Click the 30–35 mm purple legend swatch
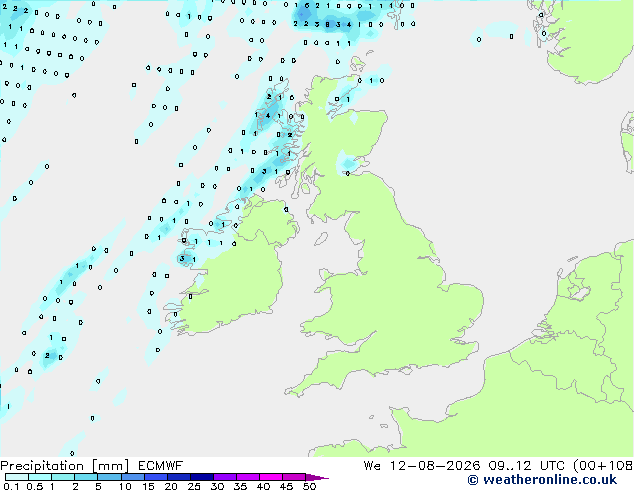The height and width of the screenshot is (490, 634). (x=225, y=477)
